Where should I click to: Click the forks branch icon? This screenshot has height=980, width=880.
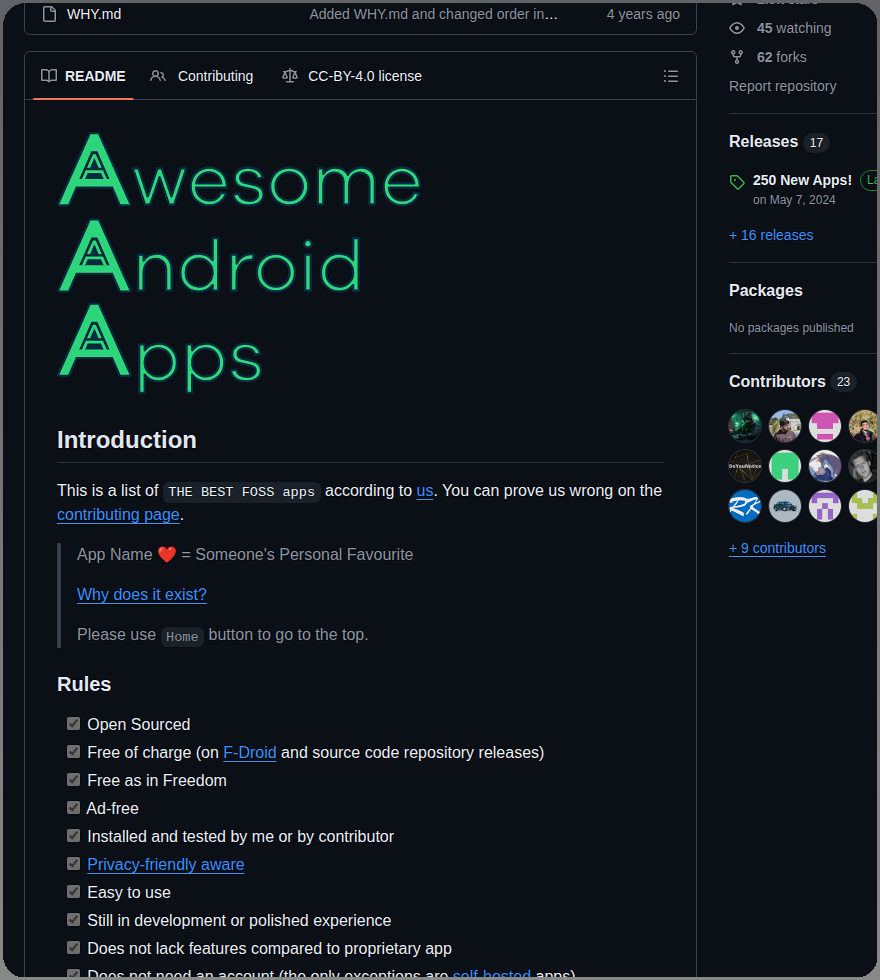click(737, 57)
